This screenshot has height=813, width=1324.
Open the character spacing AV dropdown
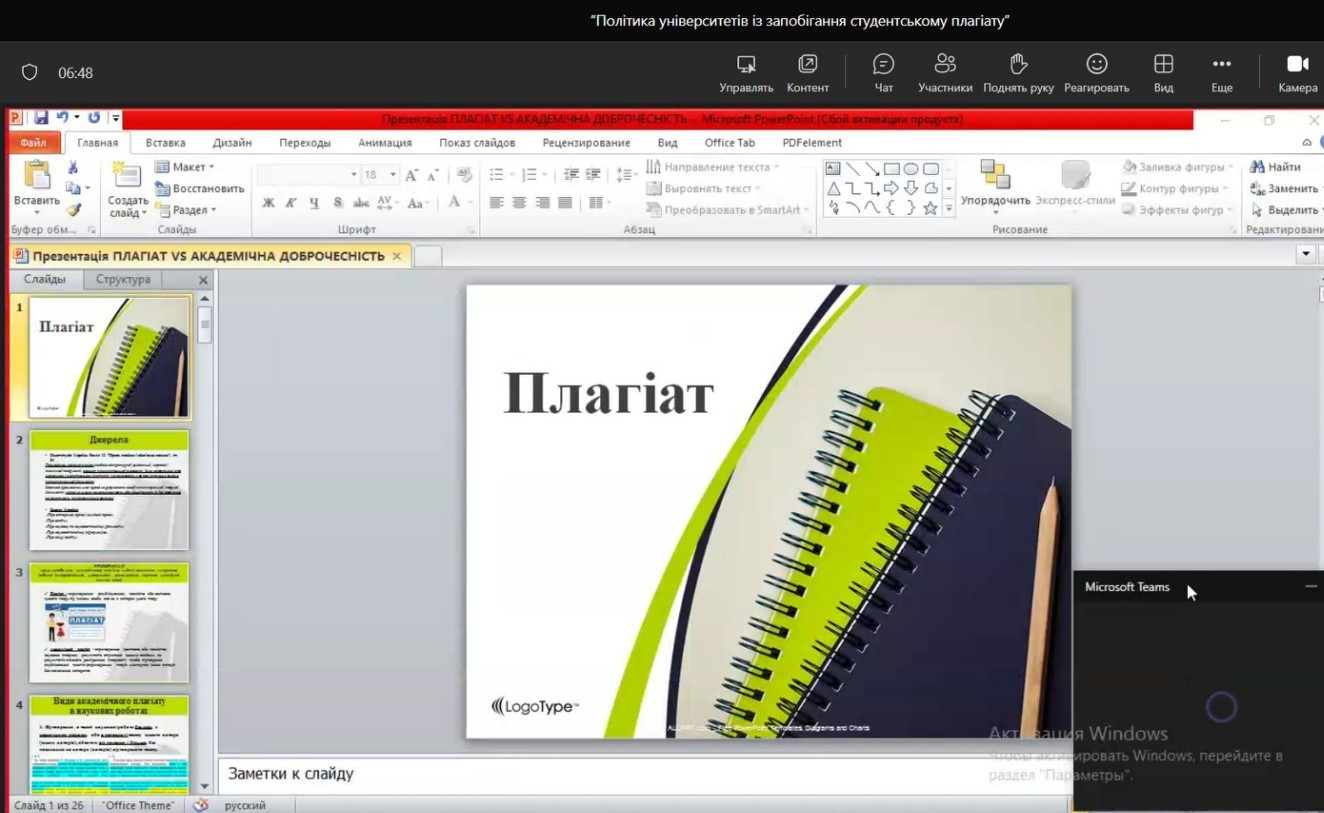[x=388, y=203]
